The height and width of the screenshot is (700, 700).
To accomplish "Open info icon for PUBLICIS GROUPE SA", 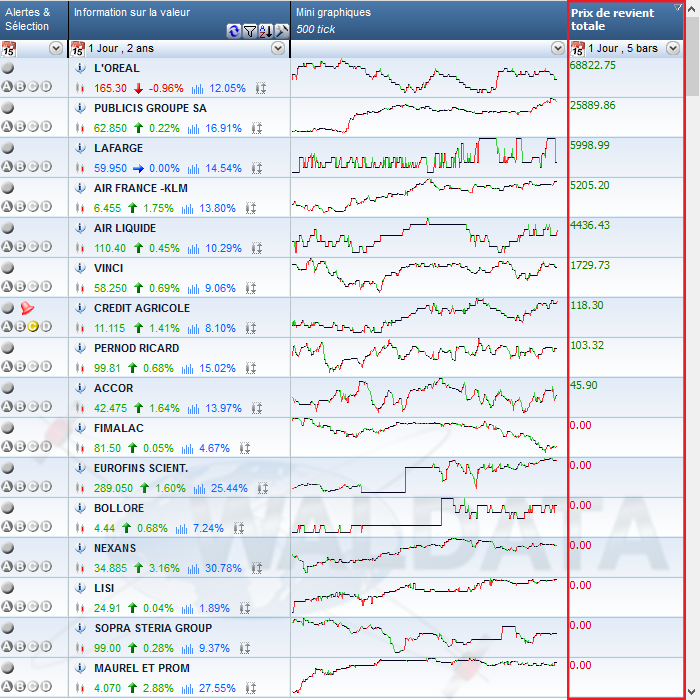I will (80, 108).
